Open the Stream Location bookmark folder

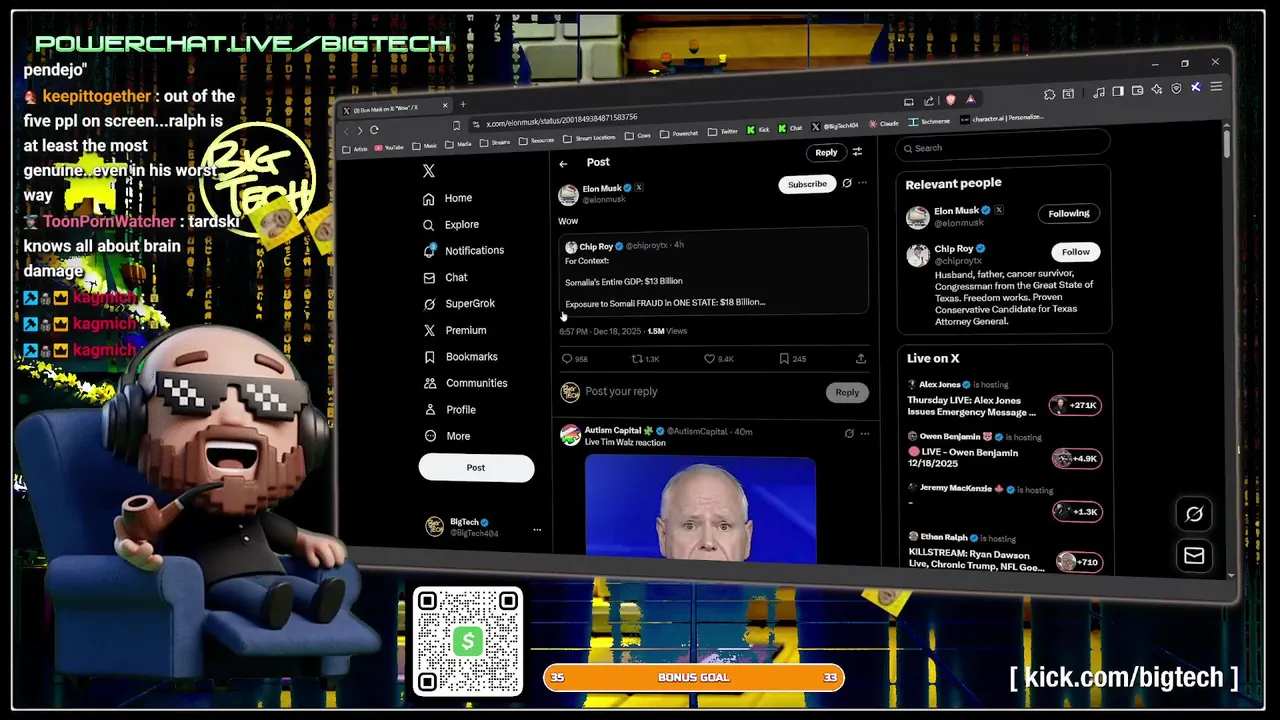589,138
